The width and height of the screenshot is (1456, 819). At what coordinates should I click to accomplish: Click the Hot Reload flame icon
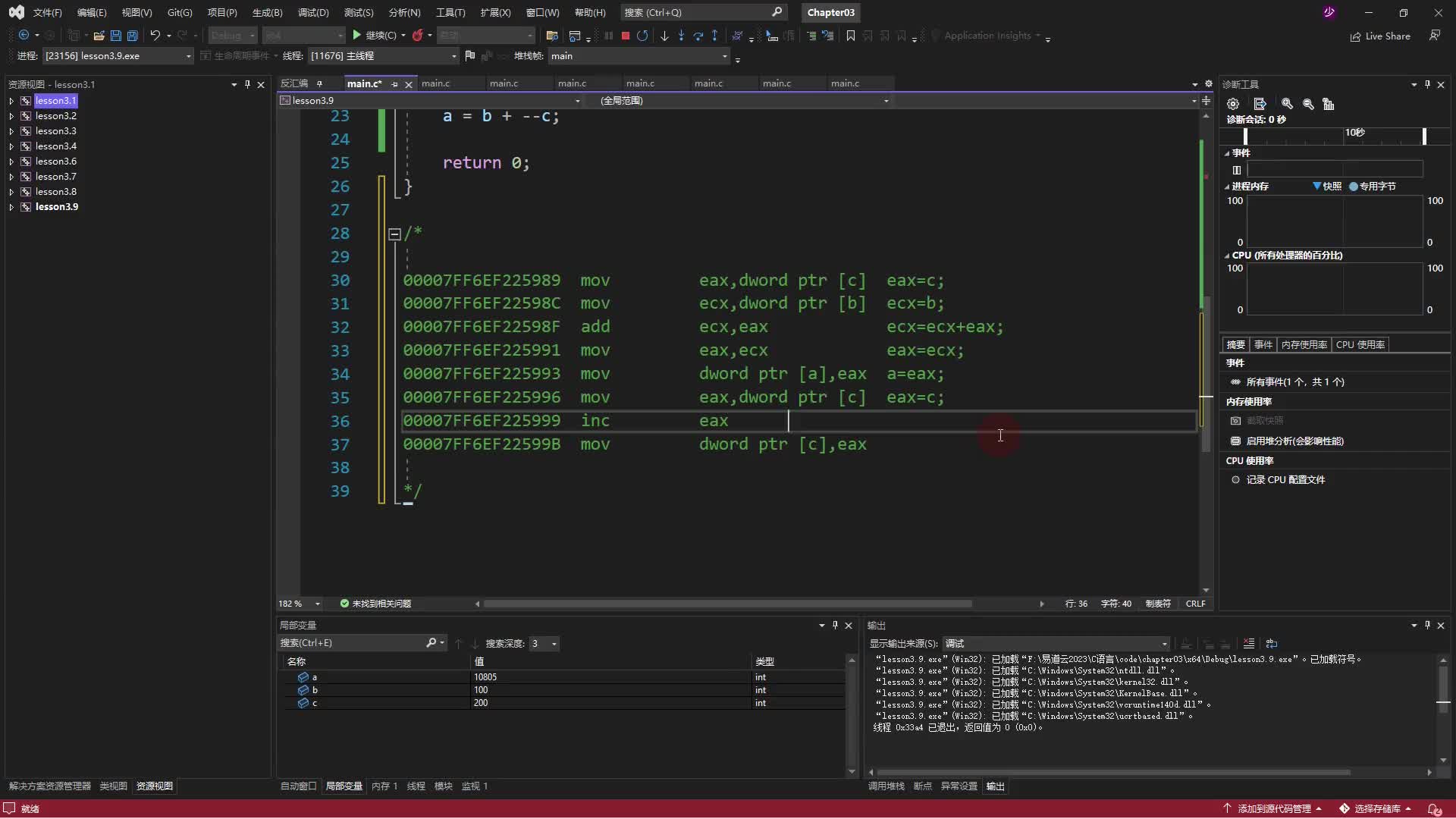[x=417, y=36]
